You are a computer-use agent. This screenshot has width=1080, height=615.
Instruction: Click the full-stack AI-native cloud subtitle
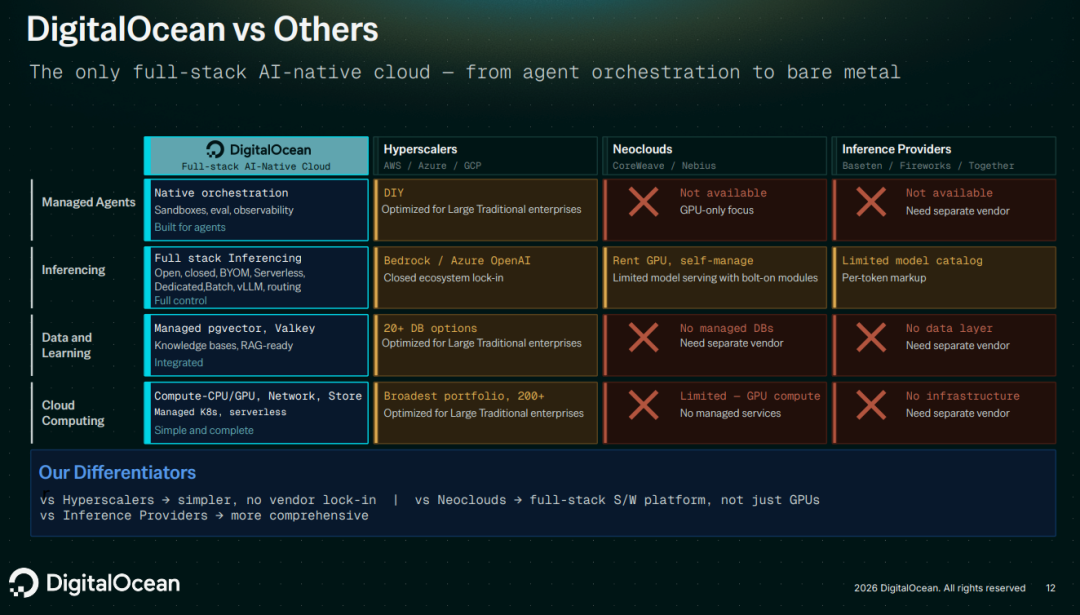coord(465,72)
